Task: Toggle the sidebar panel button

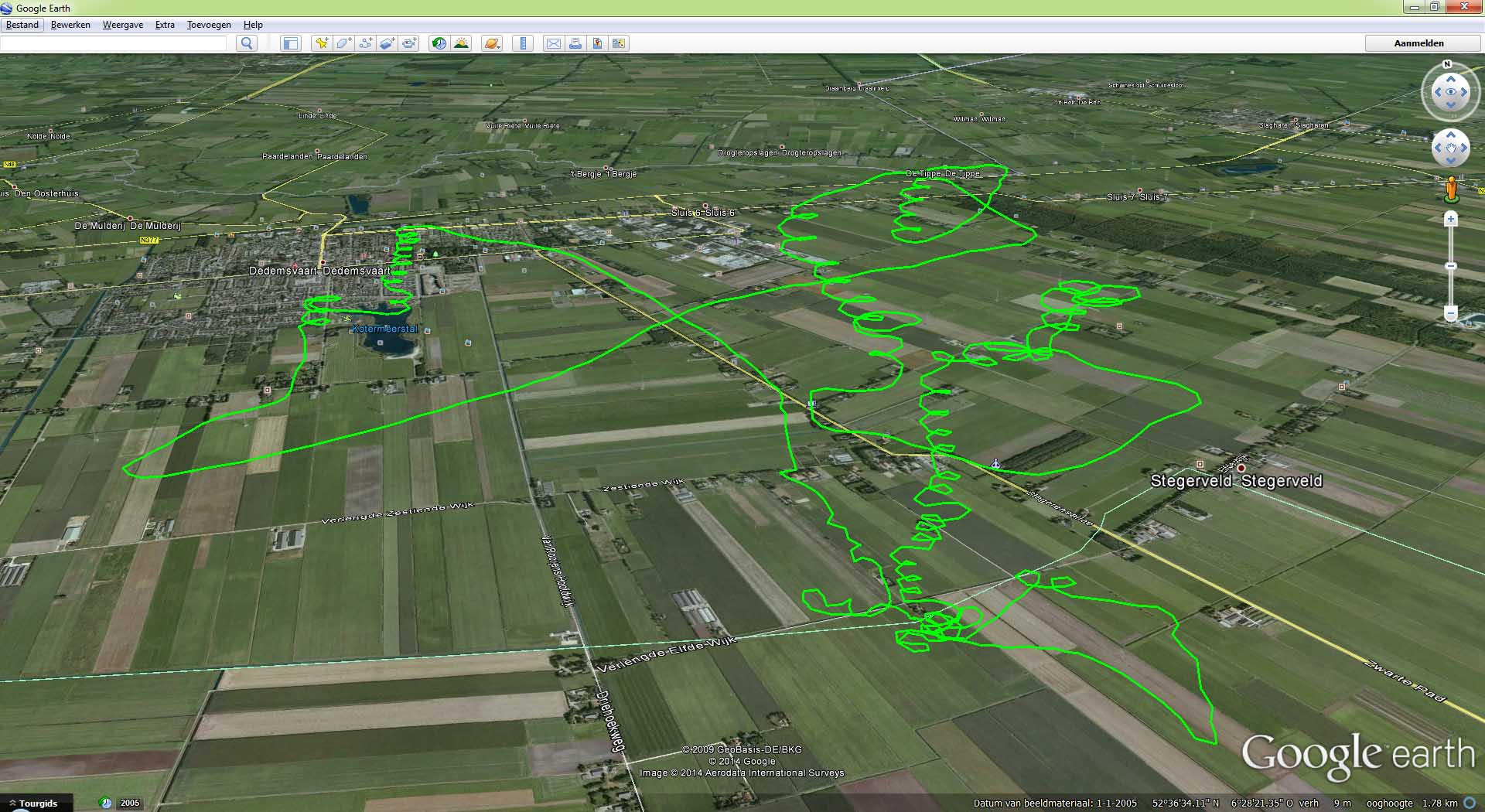Action: [x=291, y=43]
